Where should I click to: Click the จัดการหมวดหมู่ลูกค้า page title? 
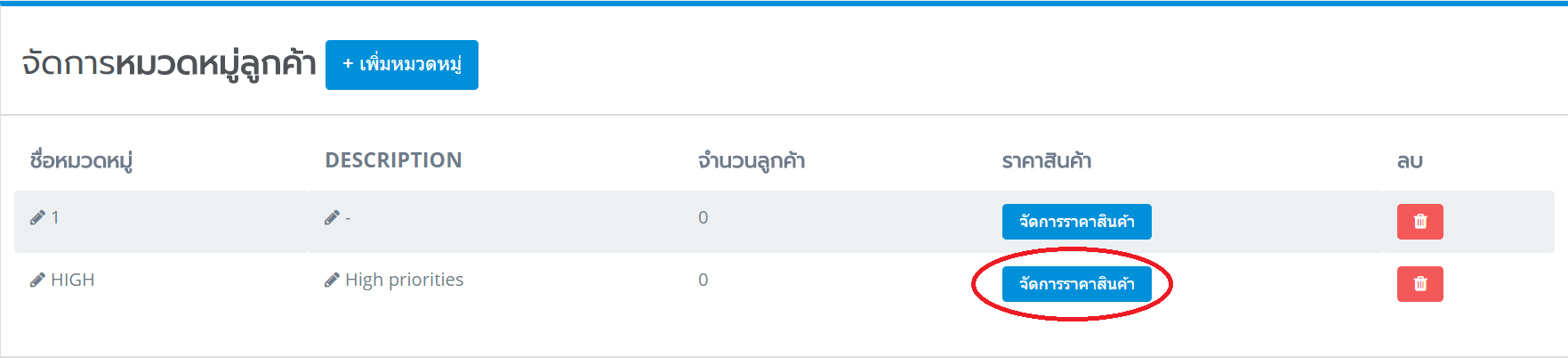169,64
